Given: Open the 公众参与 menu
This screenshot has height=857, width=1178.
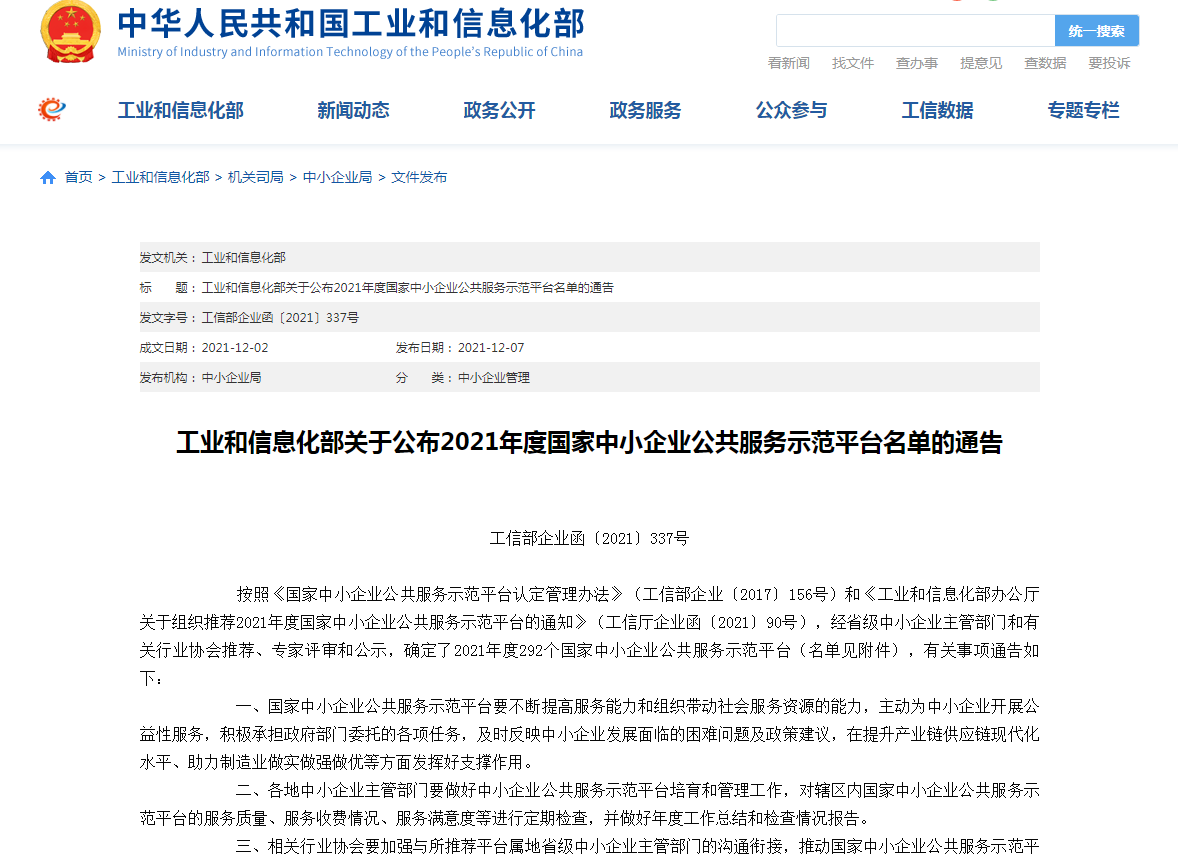Looking at the screenshot, I should (791, 111).
